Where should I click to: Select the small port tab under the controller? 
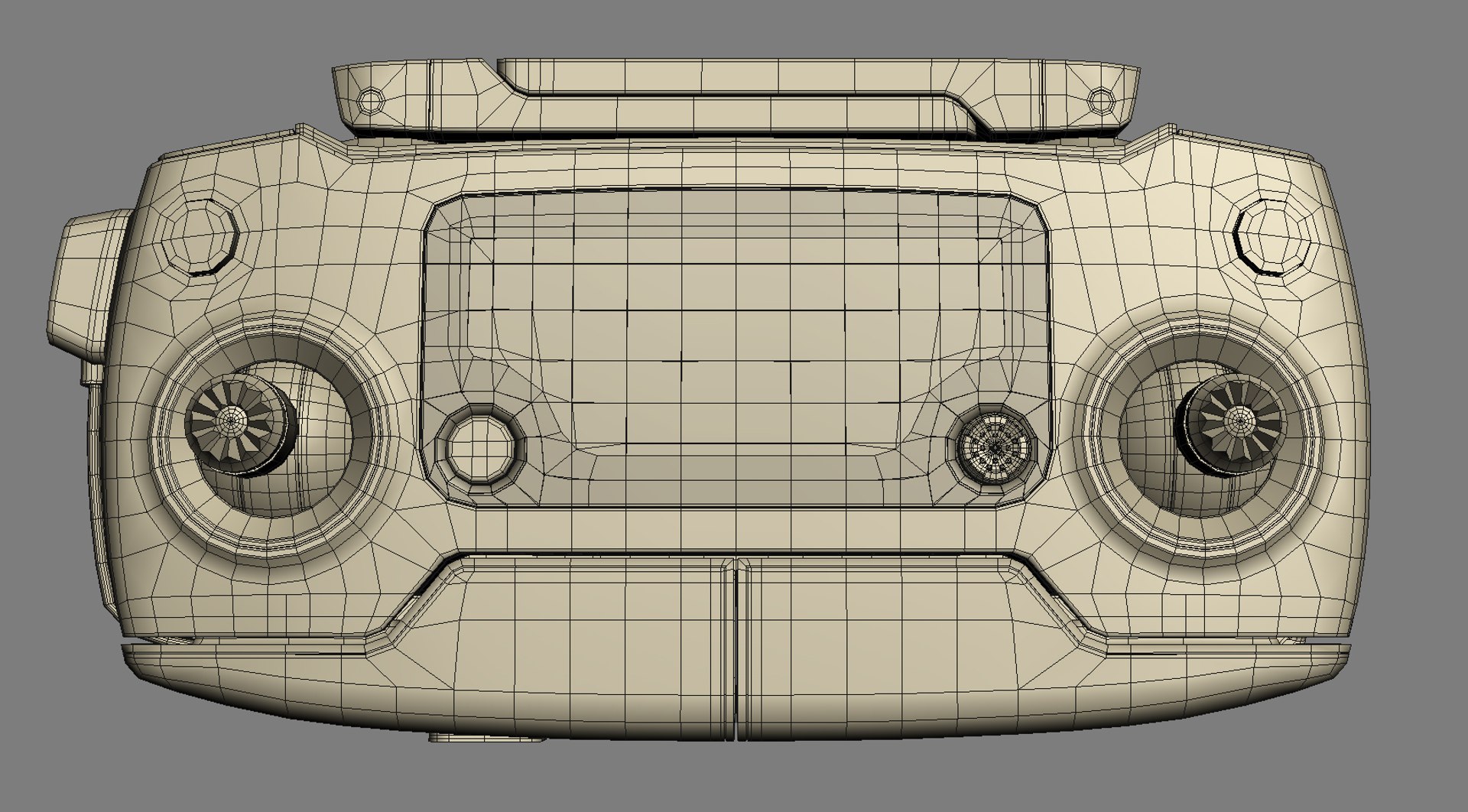click(486, 738)
